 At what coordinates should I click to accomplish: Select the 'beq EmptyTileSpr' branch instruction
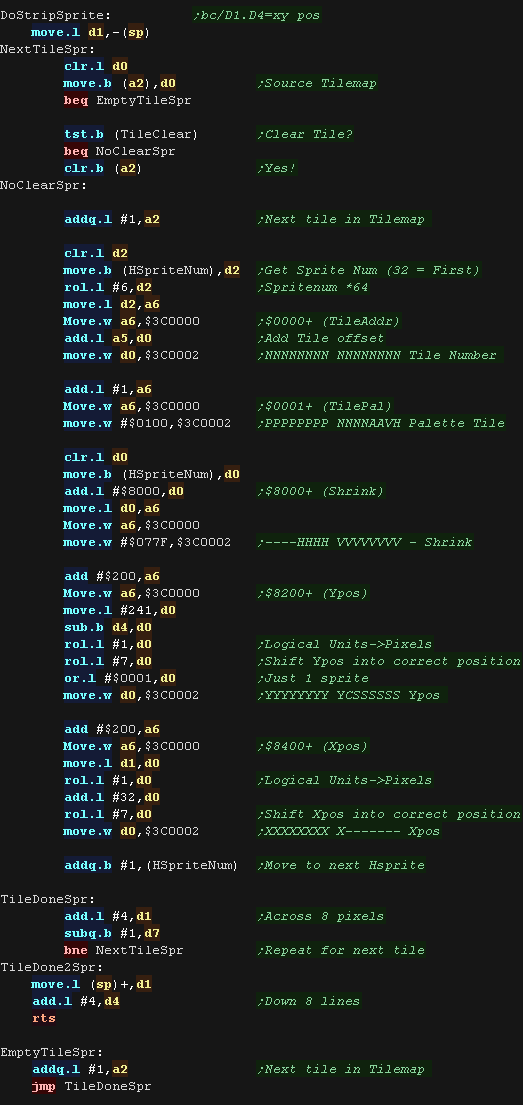coord(127,100)
